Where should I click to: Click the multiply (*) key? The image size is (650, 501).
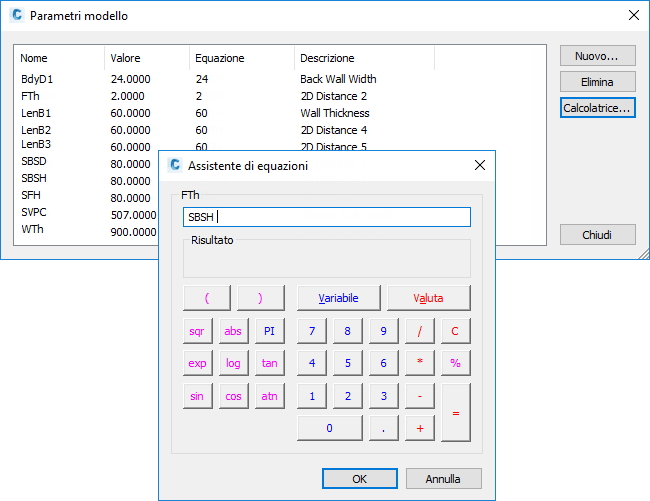pyautogui.click(x=420, y=363)
